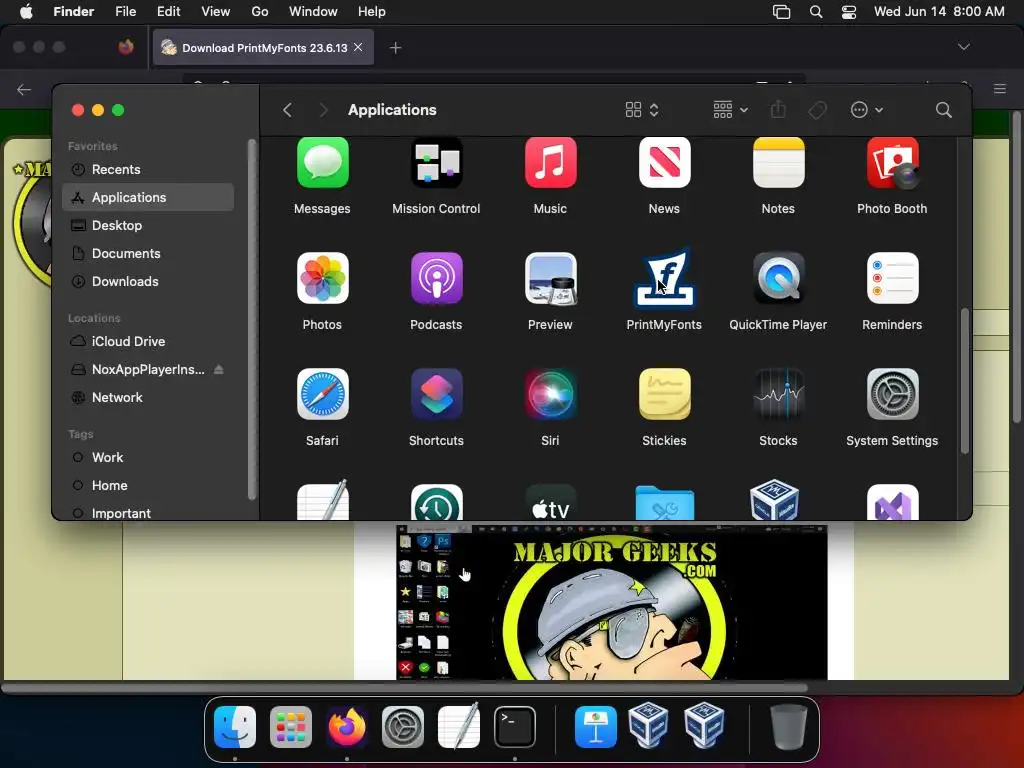Click the Finder window vertical scrollbar
Screen dimensions: 1024x768
[x=965, y=381]
